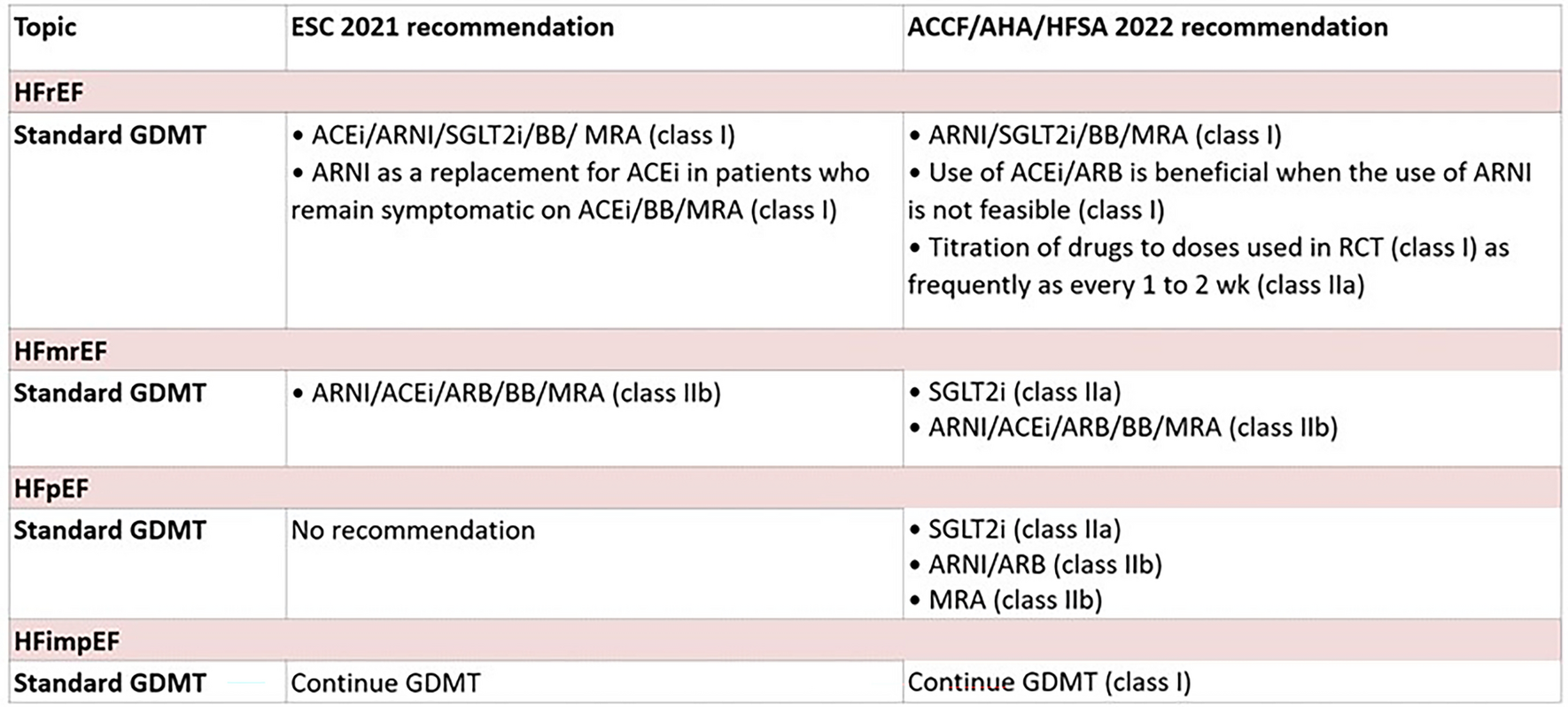This screenshot has height=707, width=1568.
Task: Click Standard GDMT under the HFimpEF section
Action: (x=110, y=683)
